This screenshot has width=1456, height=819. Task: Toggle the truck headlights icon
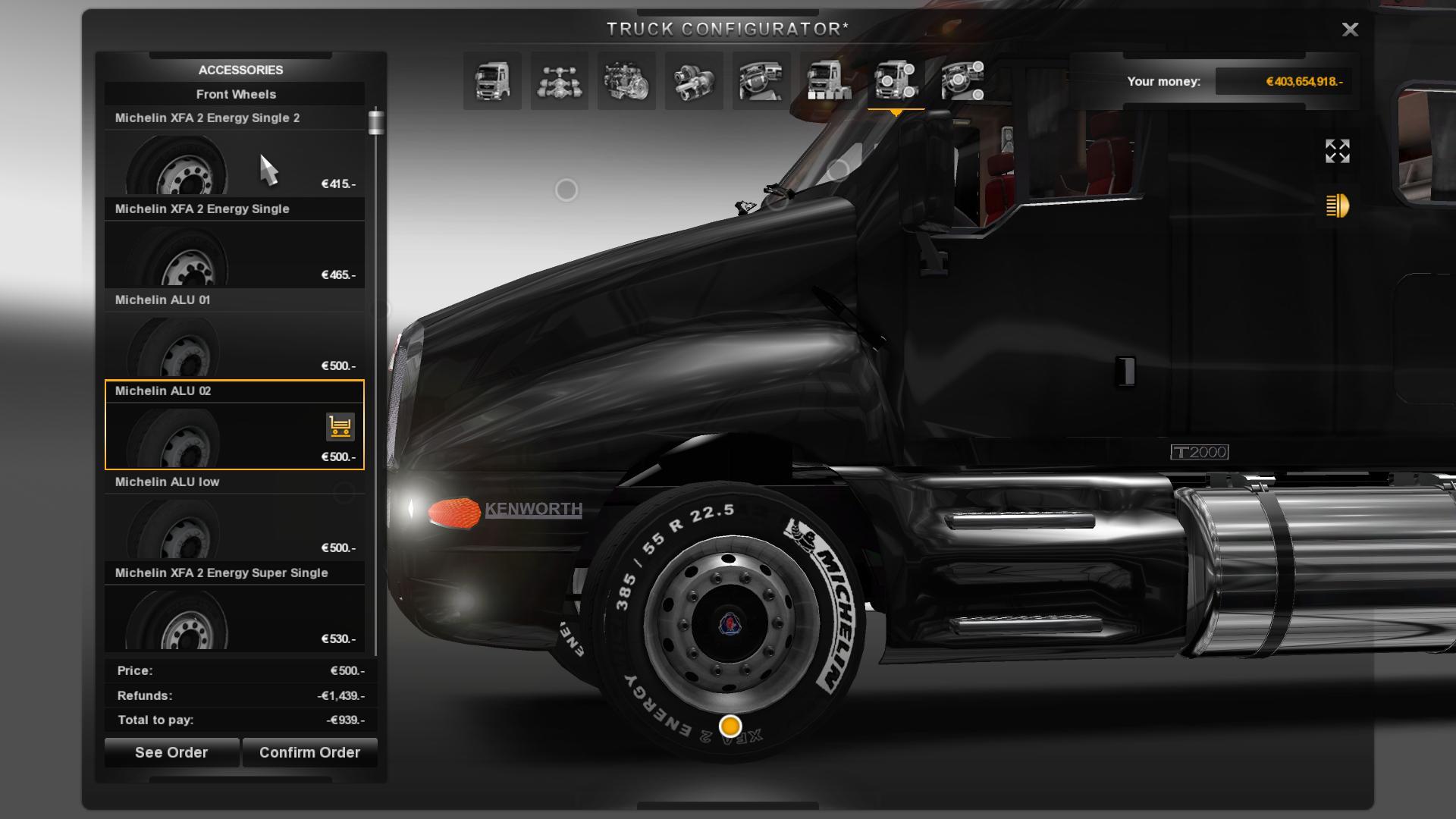[x=1337, y=206]
